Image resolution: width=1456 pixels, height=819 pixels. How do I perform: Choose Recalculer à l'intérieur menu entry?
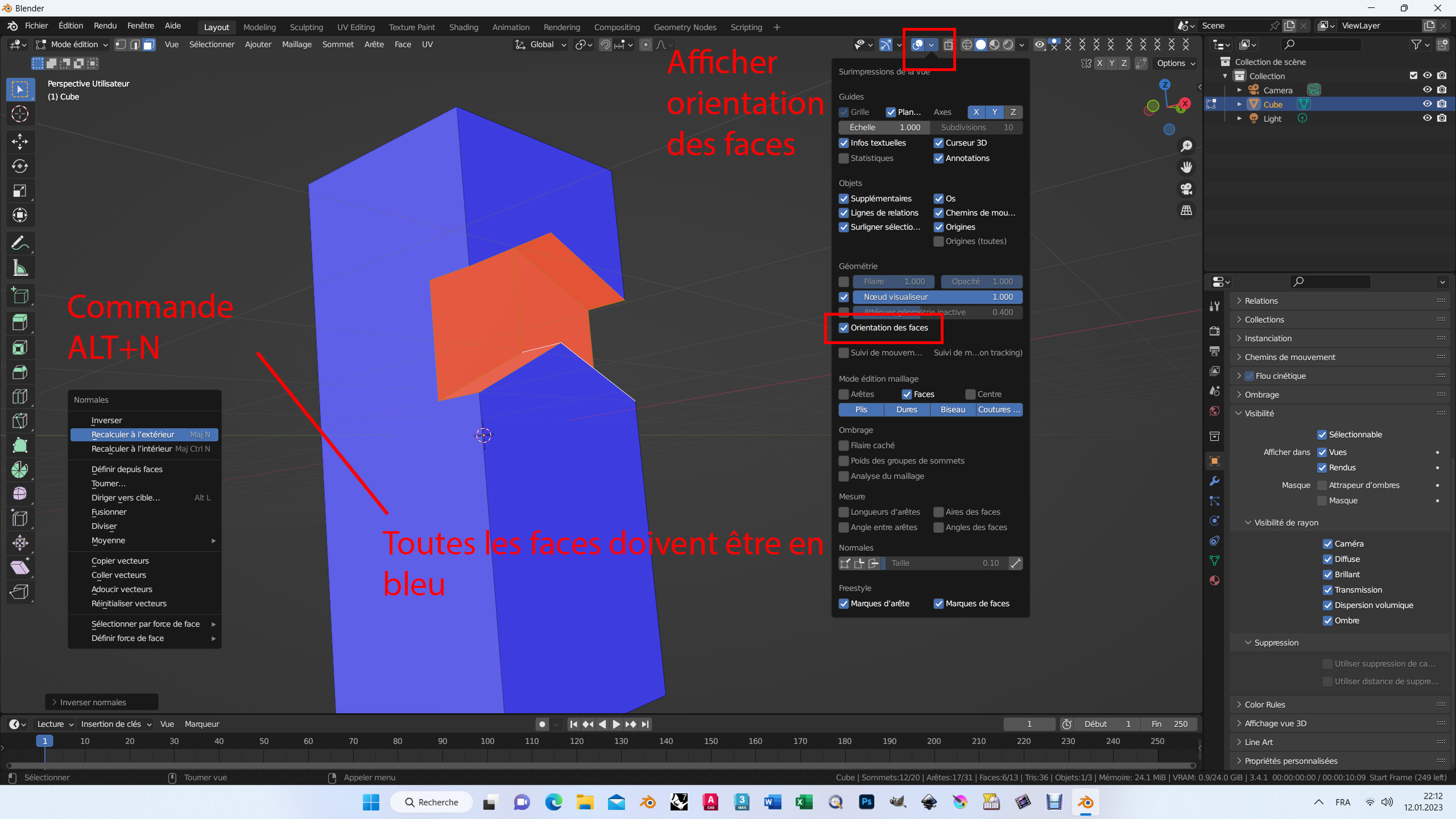132,449
